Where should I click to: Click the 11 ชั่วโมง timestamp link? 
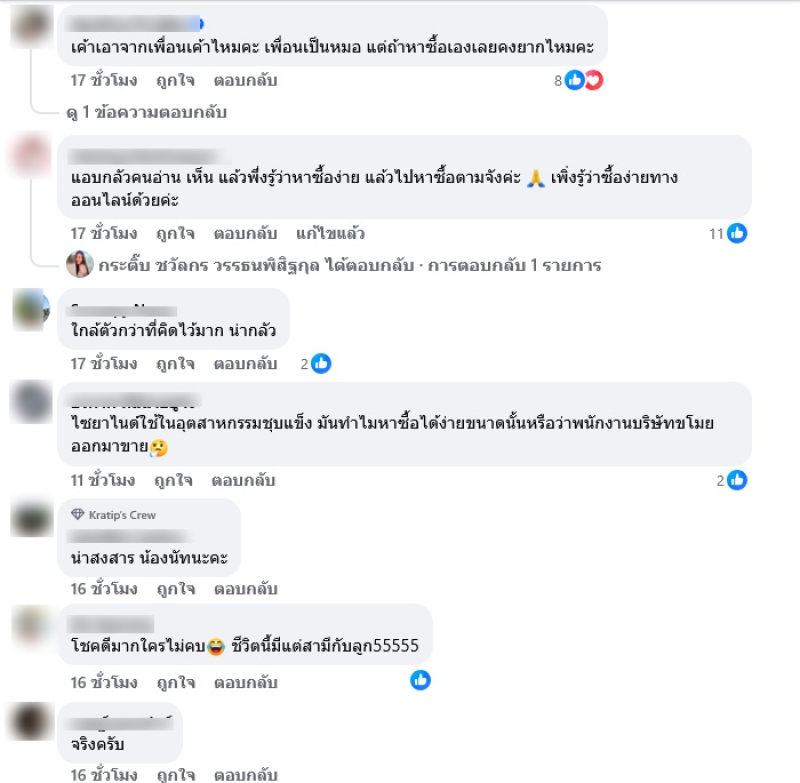tap(103, 481)
